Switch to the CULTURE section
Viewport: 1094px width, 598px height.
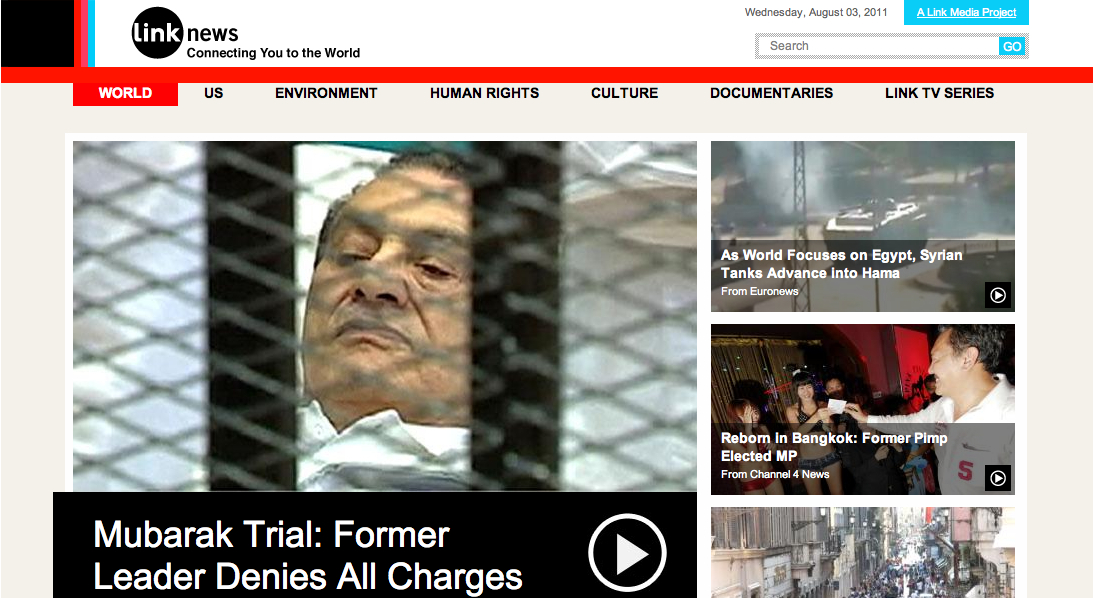(x=624, y=94)
